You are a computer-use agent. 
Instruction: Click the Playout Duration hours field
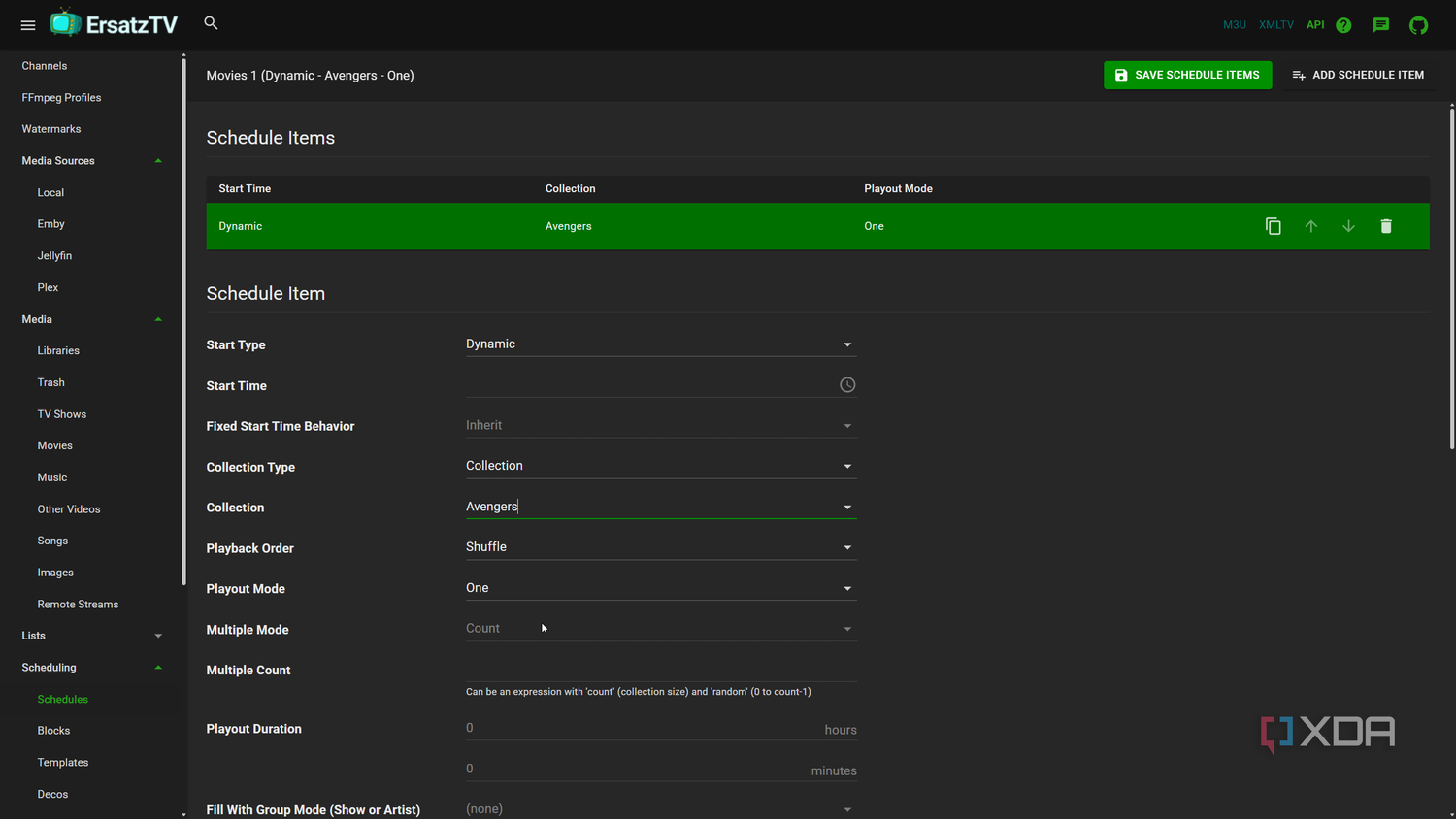point(661,728)
